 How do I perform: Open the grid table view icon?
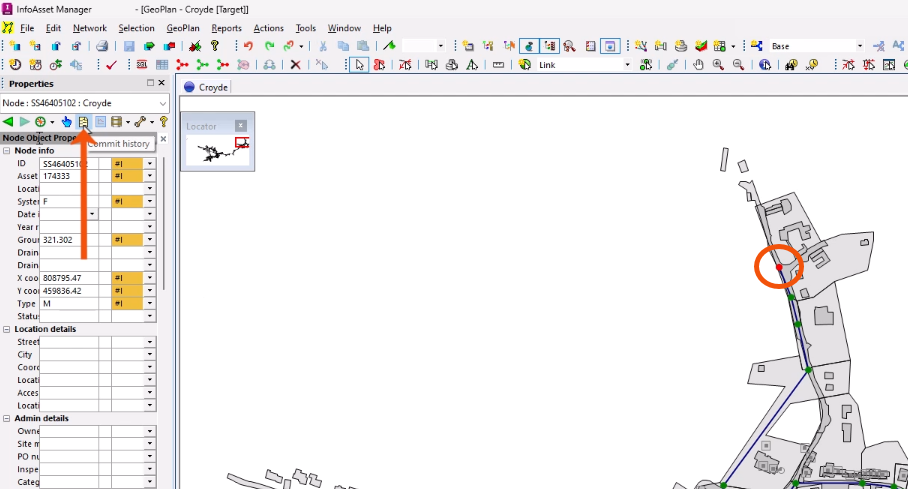(162, 65)
